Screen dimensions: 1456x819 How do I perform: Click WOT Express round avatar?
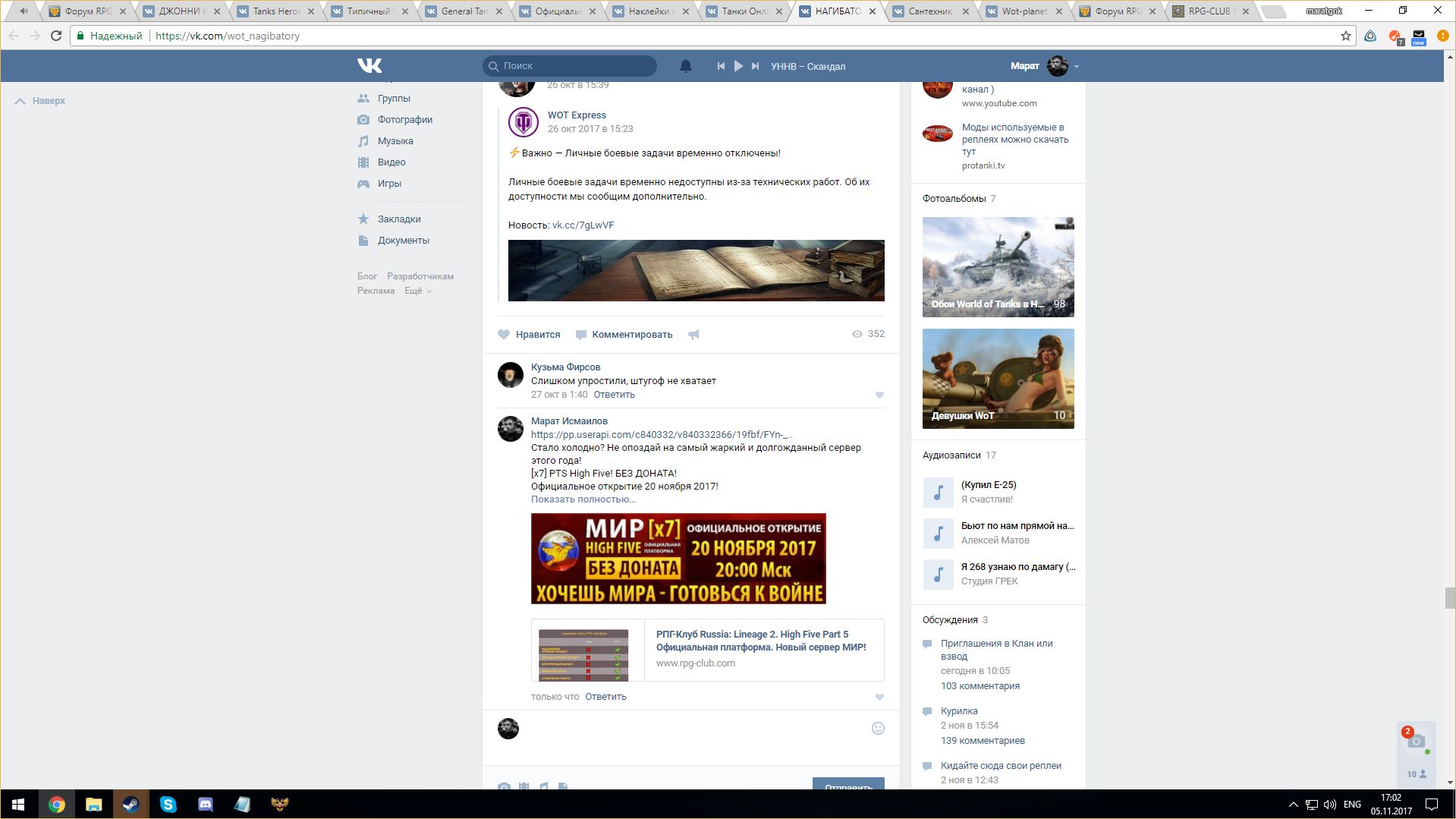coord(524,122)
